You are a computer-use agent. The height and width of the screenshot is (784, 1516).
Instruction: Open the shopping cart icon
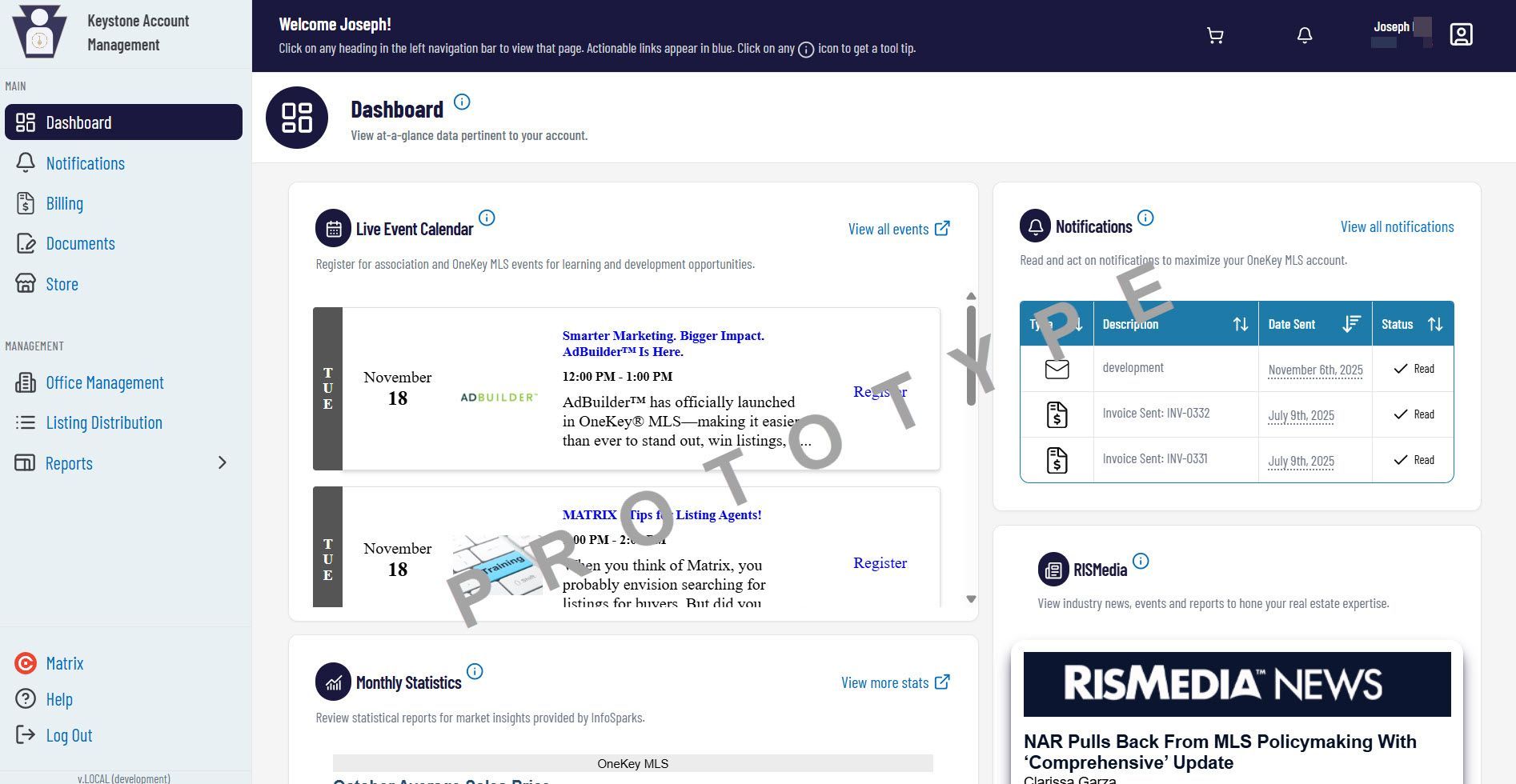point(1215,35)
